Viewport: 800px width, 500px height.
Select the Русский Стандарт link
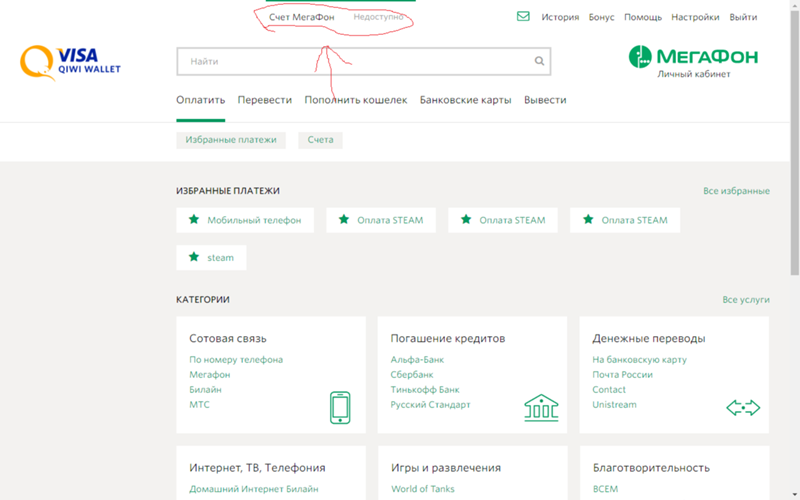coord(430,405)
